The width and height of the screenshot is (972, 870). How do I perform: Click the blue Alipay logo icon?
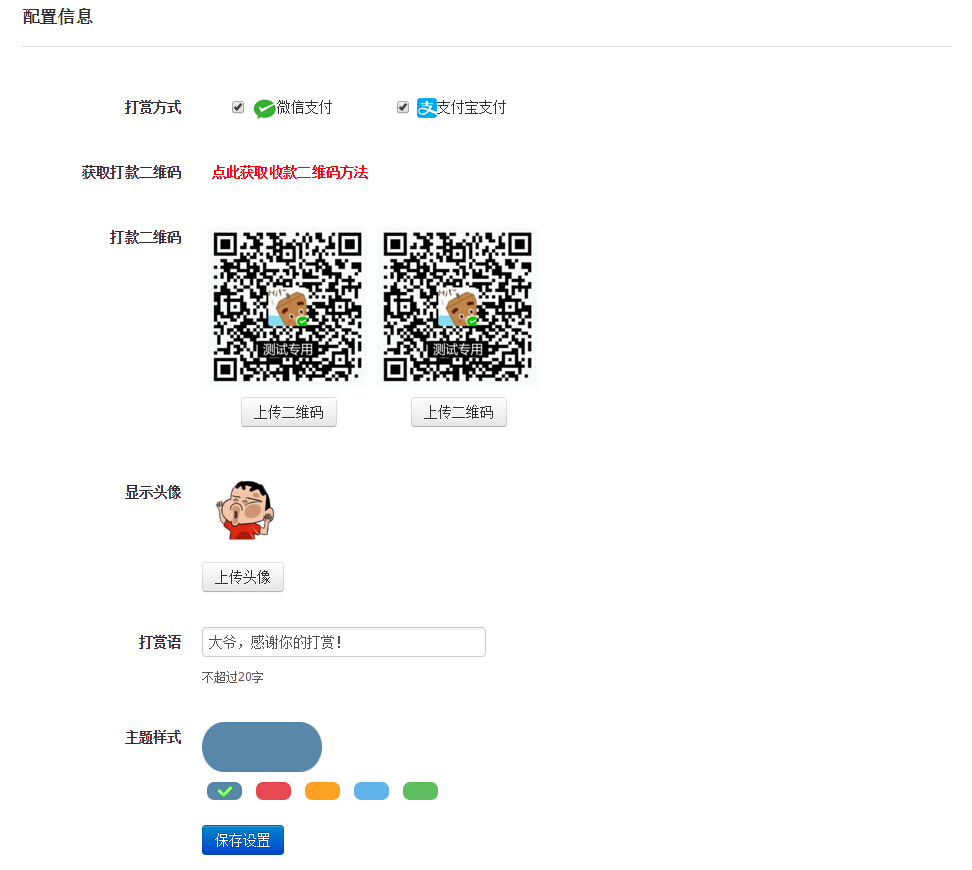point(427,108)
